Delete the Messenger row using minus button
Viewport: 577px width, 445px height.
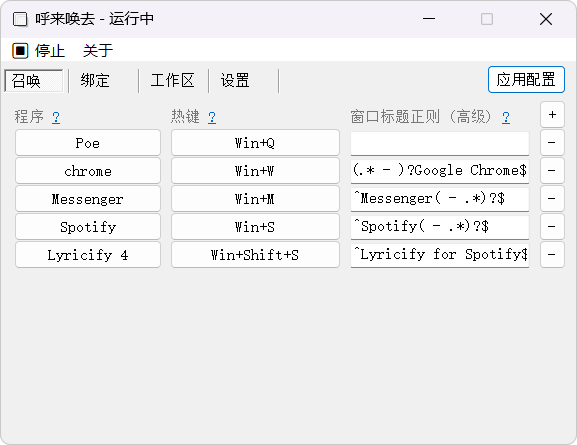tap(552, 198)
